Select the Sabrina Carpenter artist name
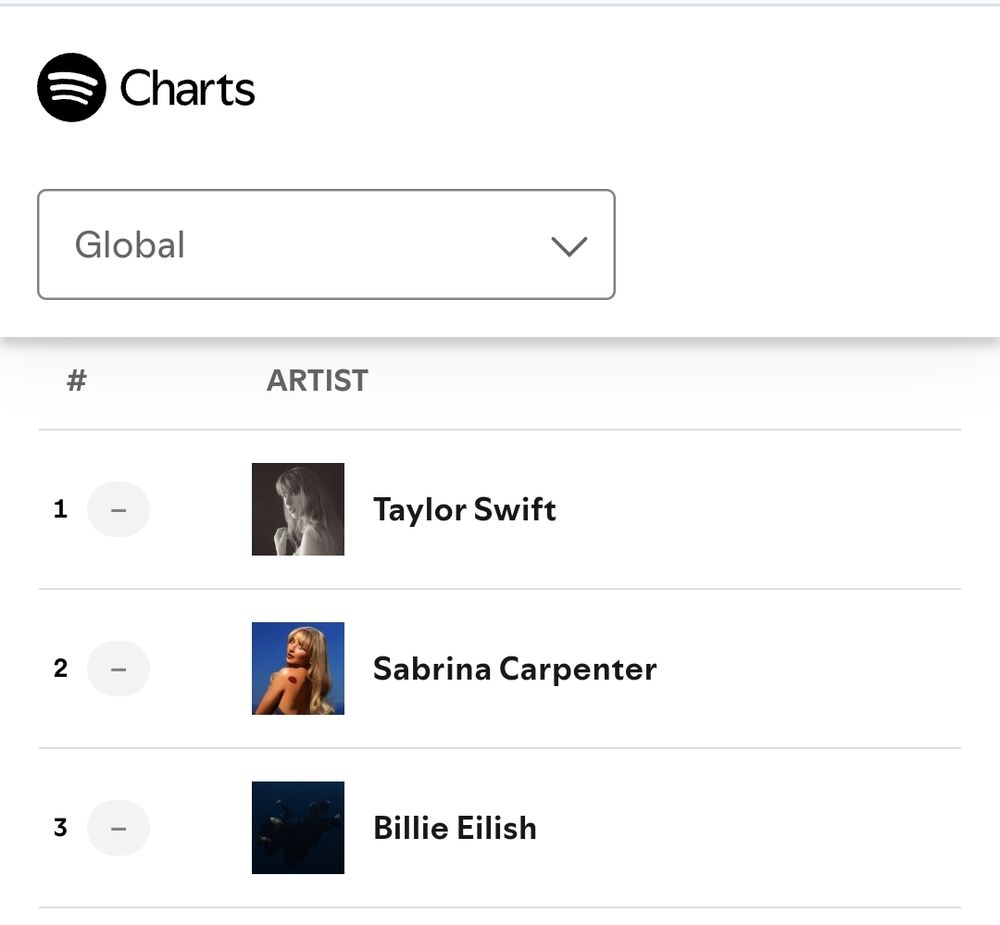The image size is (1000, 925). click(x=514, y=668)
